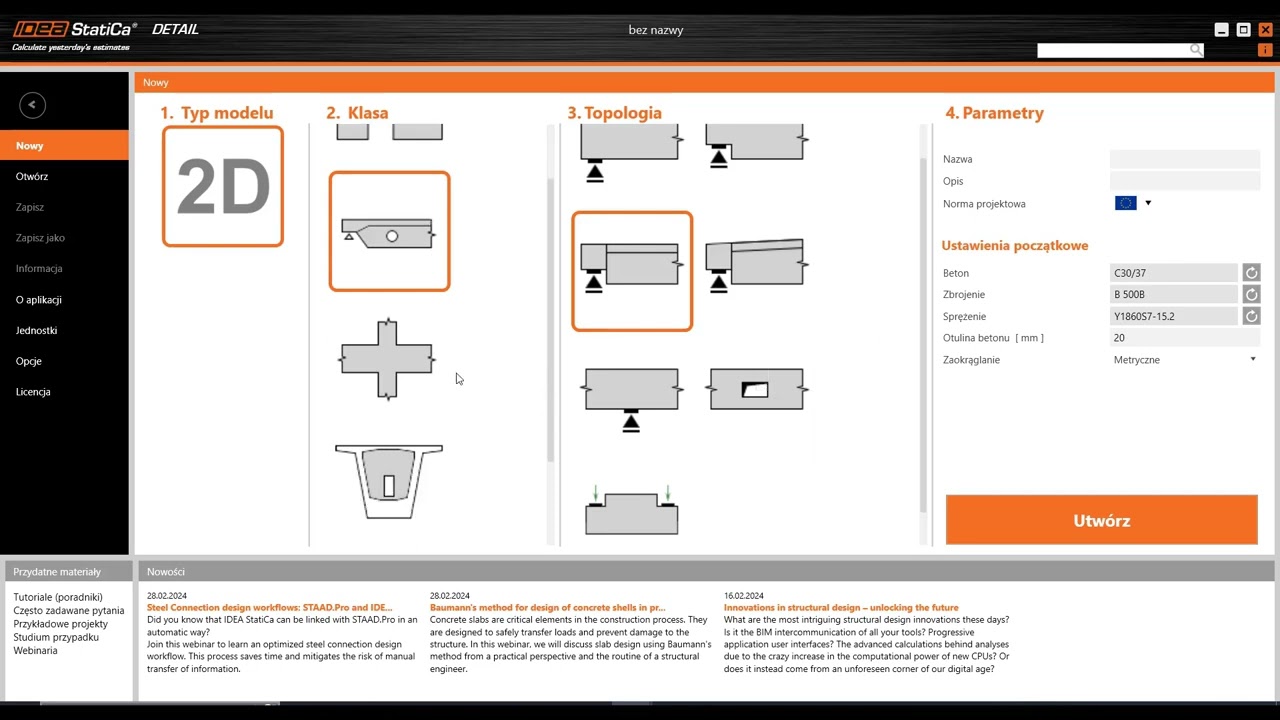
Task: Open the design code flag dropdown
Action: point(1148,203)
